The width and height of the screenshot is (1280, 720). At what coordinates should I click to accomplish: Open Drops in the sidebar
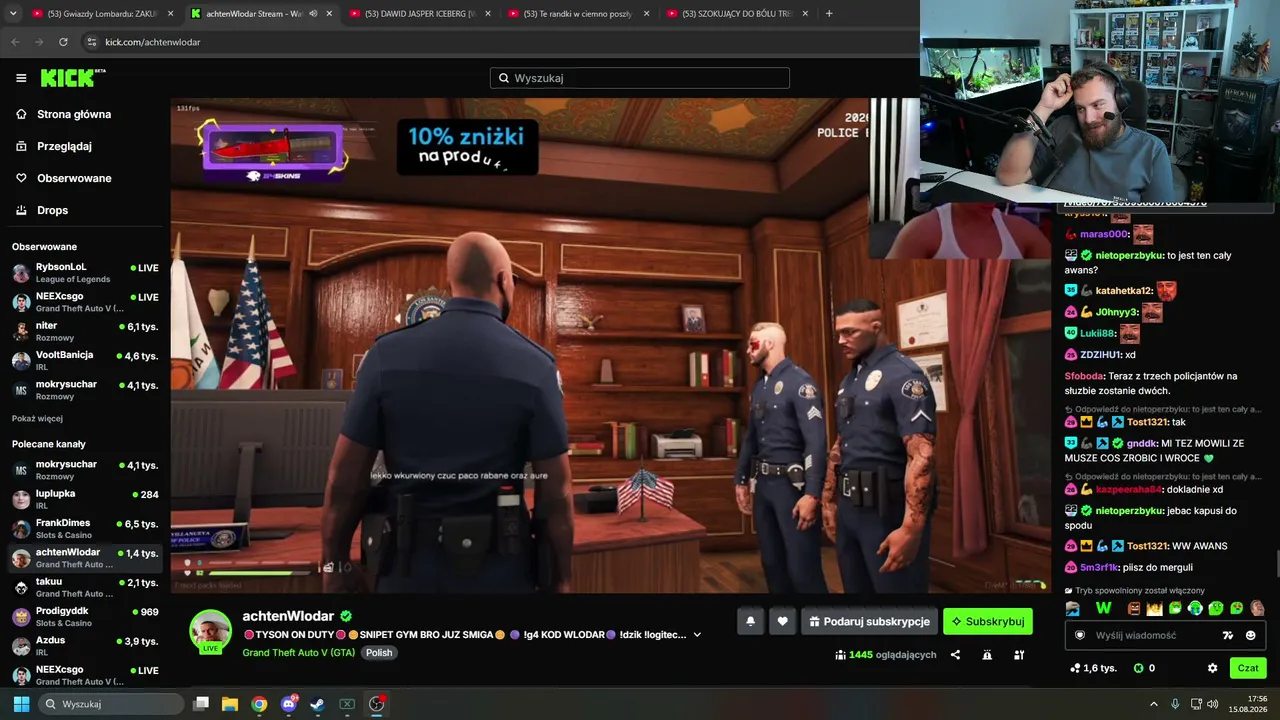[85, 210]
